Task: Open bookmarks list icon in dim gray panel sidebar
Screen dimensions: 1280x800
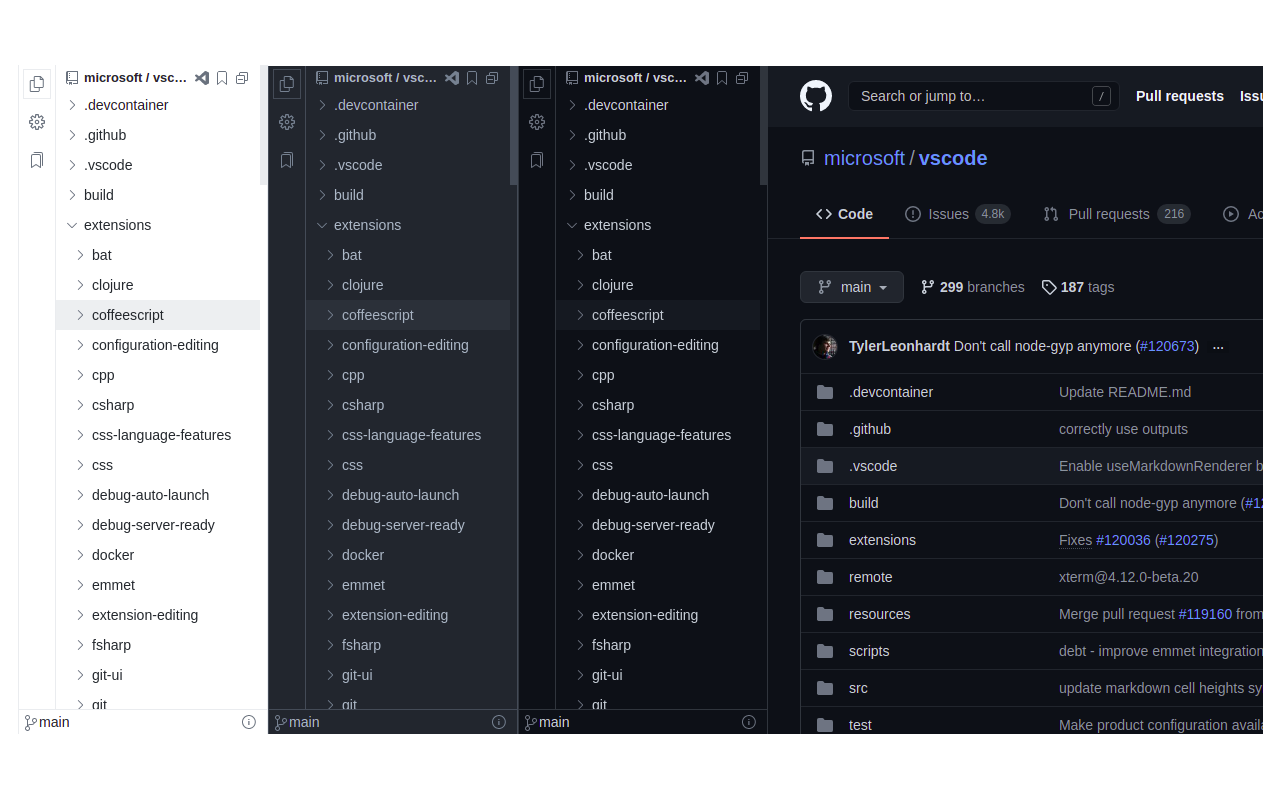Action: [x=287, y=160]
